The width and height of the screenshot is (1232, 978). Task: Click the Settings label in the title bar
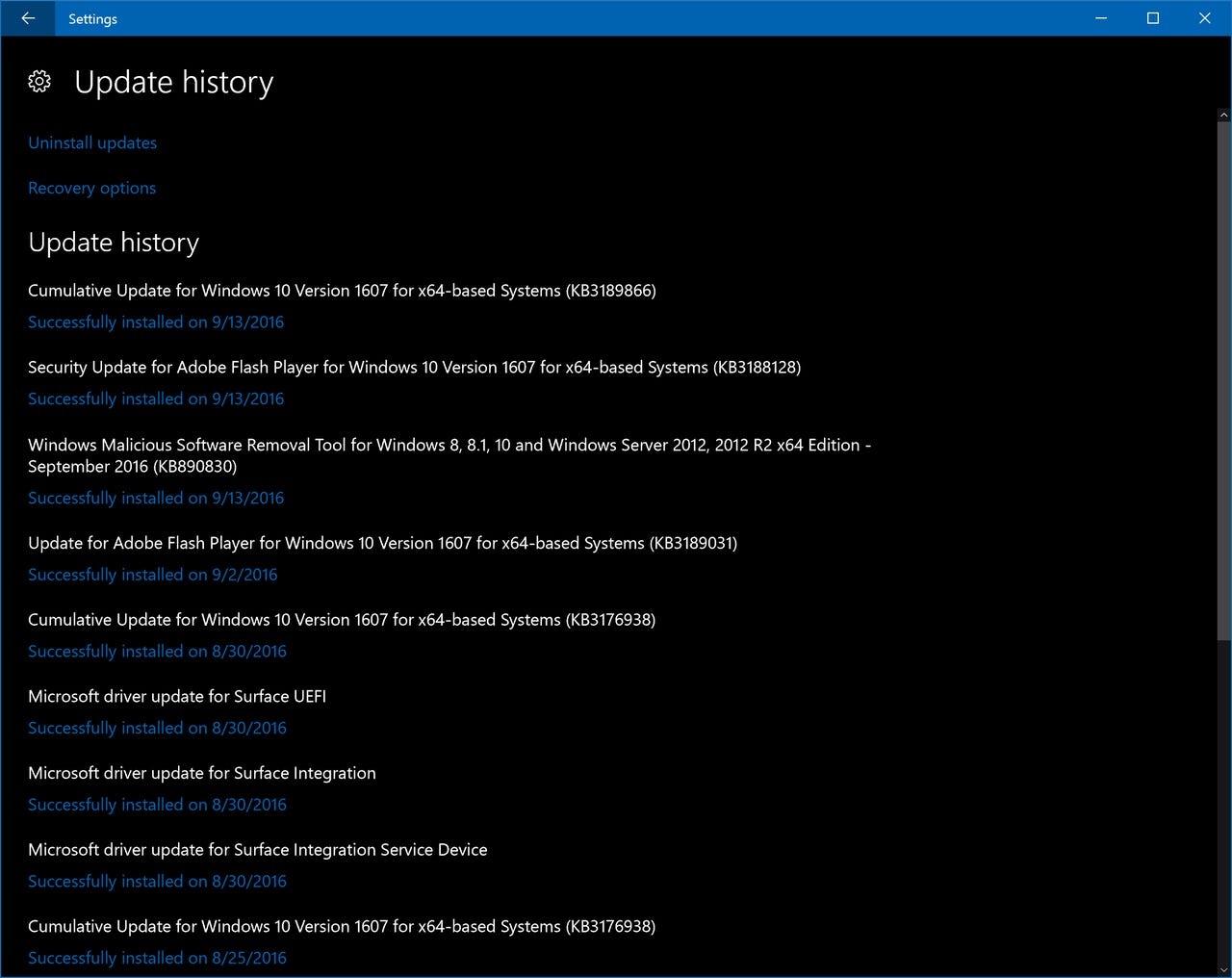coord(92,18)
